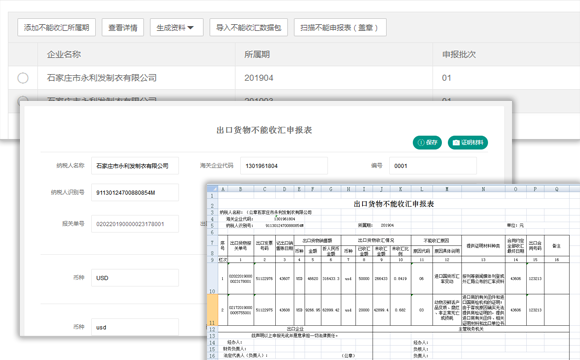Screen dimensions: 580x360
Task: Click the 所属期 column header
Action: 257,54
